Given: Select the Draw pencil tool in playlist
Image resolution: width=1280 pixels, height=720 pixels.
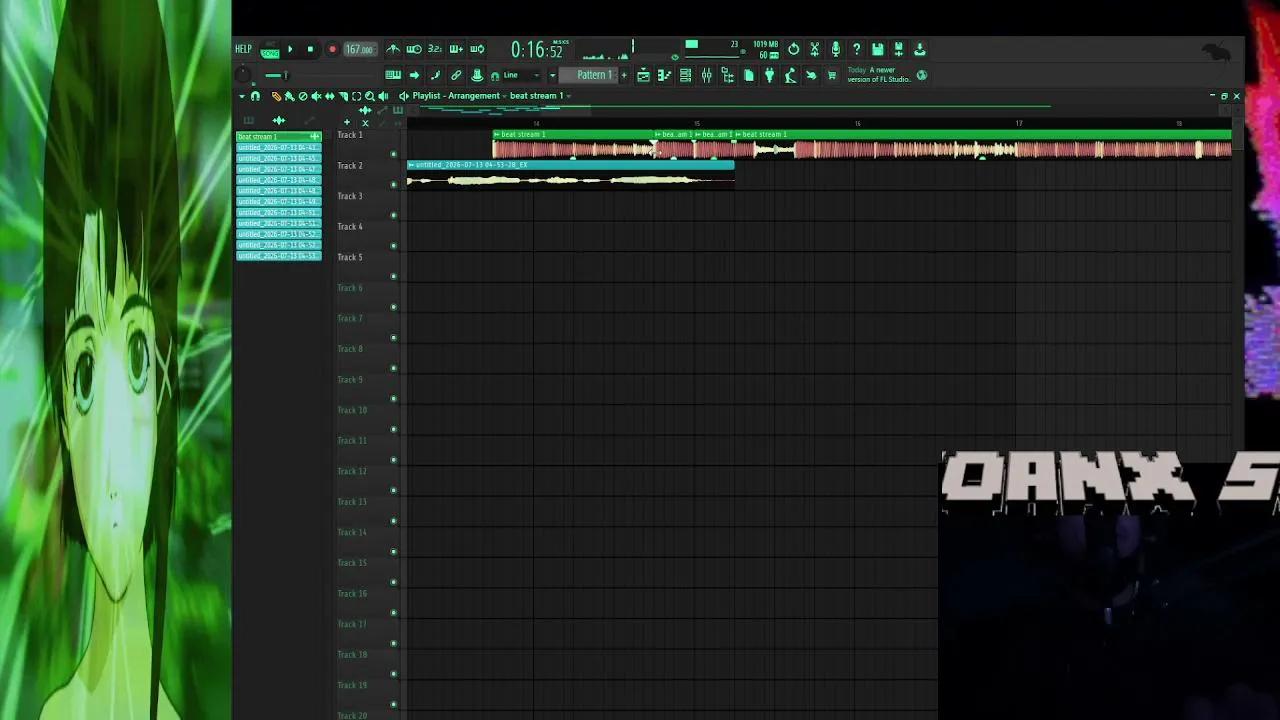Looking at the screenshot, I should click(276, 96).
